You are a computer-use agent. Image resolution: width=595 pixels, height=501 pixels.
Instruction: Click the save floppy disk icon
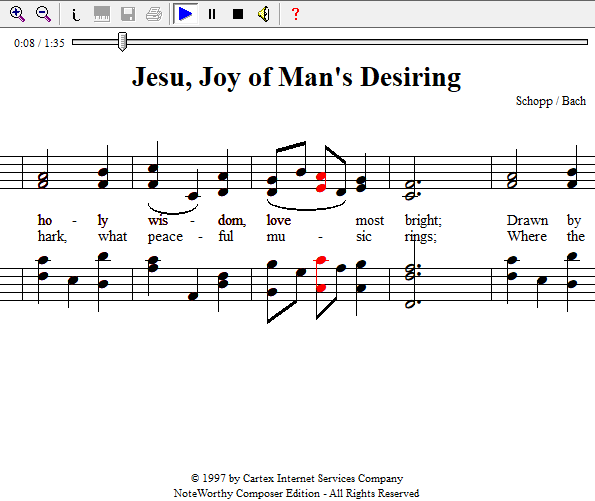coord(128,14)
